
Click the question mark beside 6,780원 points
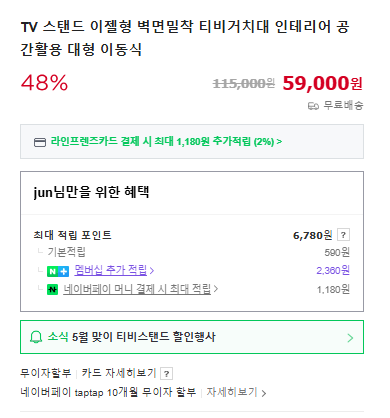(x=343, y=235)
